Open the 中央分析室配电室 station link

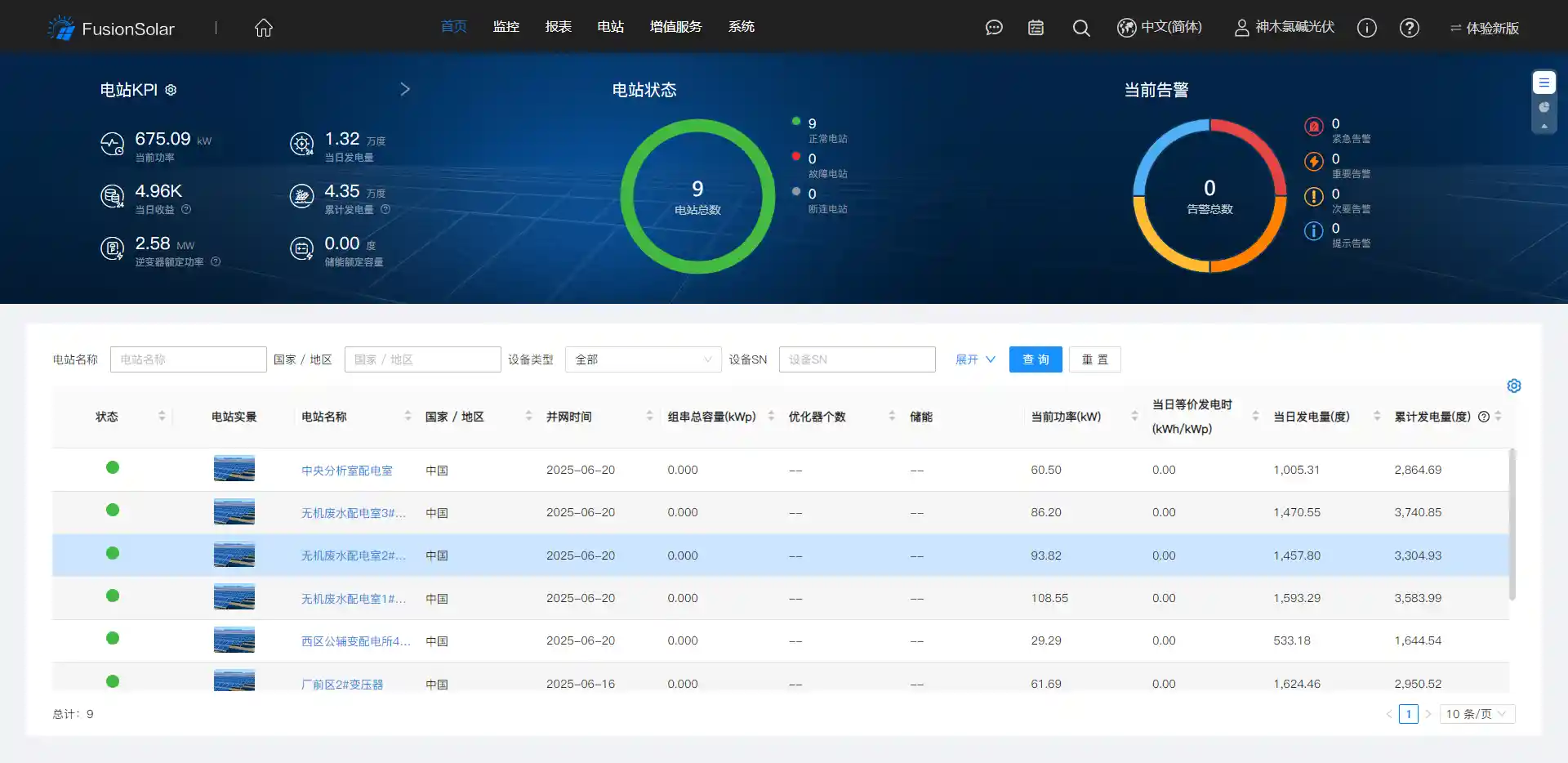tap(346, 471)
